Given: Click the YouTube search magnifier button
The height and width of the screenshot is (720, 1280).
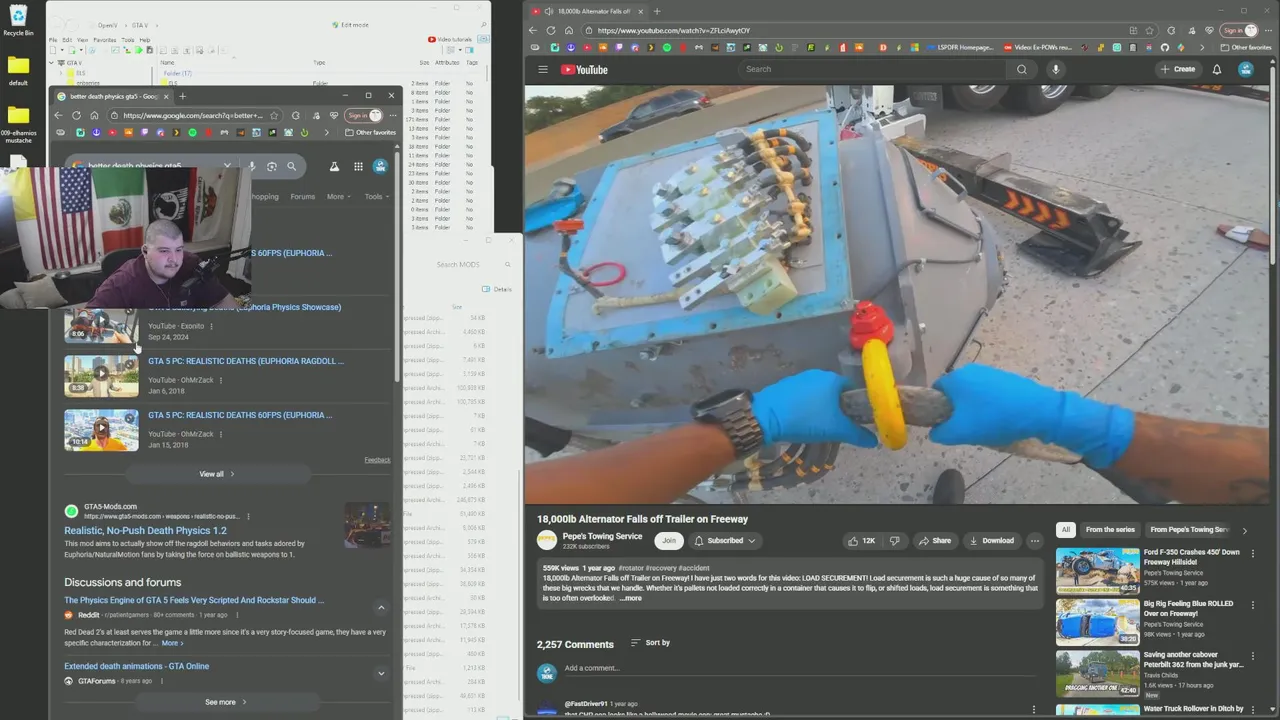Looking at the screenshot, I should coord(1021,69).
